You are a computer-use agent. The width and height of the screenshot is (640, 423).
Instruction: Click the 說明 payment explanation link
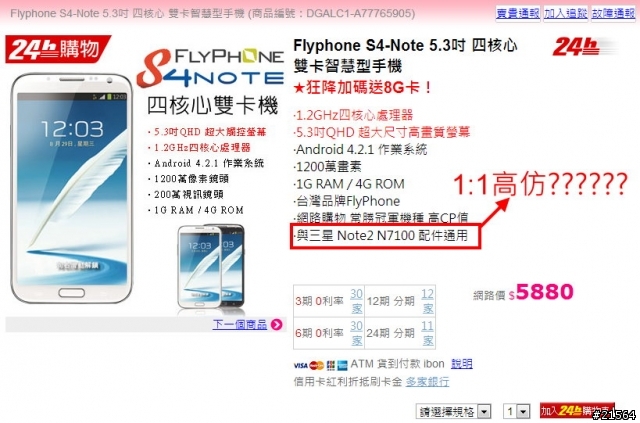(462, 364)
